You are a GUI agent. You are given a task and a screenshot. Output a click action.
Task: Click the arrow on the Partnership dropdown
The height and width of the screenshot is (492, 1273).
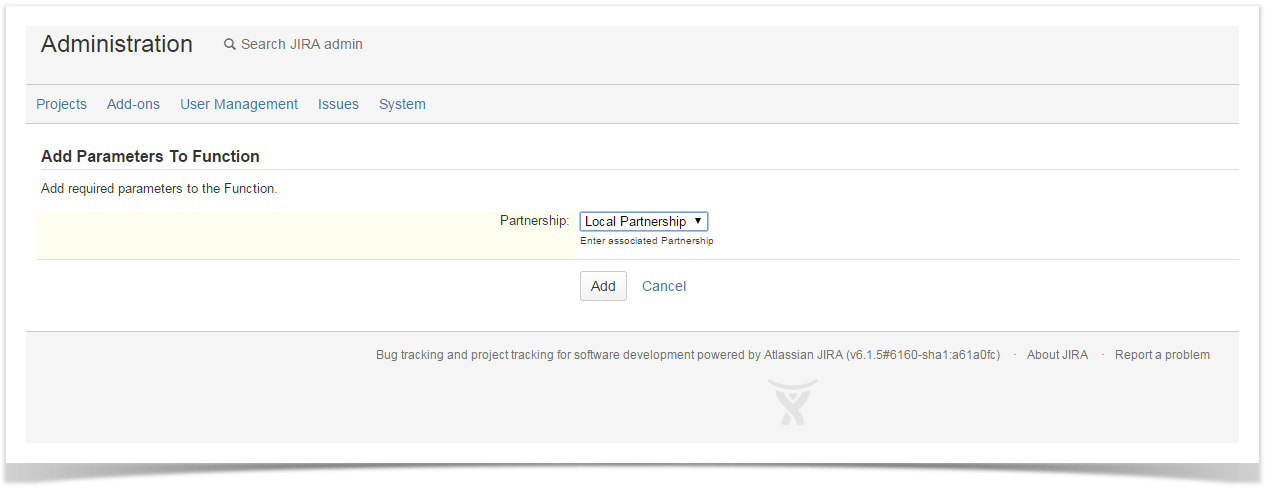tap(697, 221)
